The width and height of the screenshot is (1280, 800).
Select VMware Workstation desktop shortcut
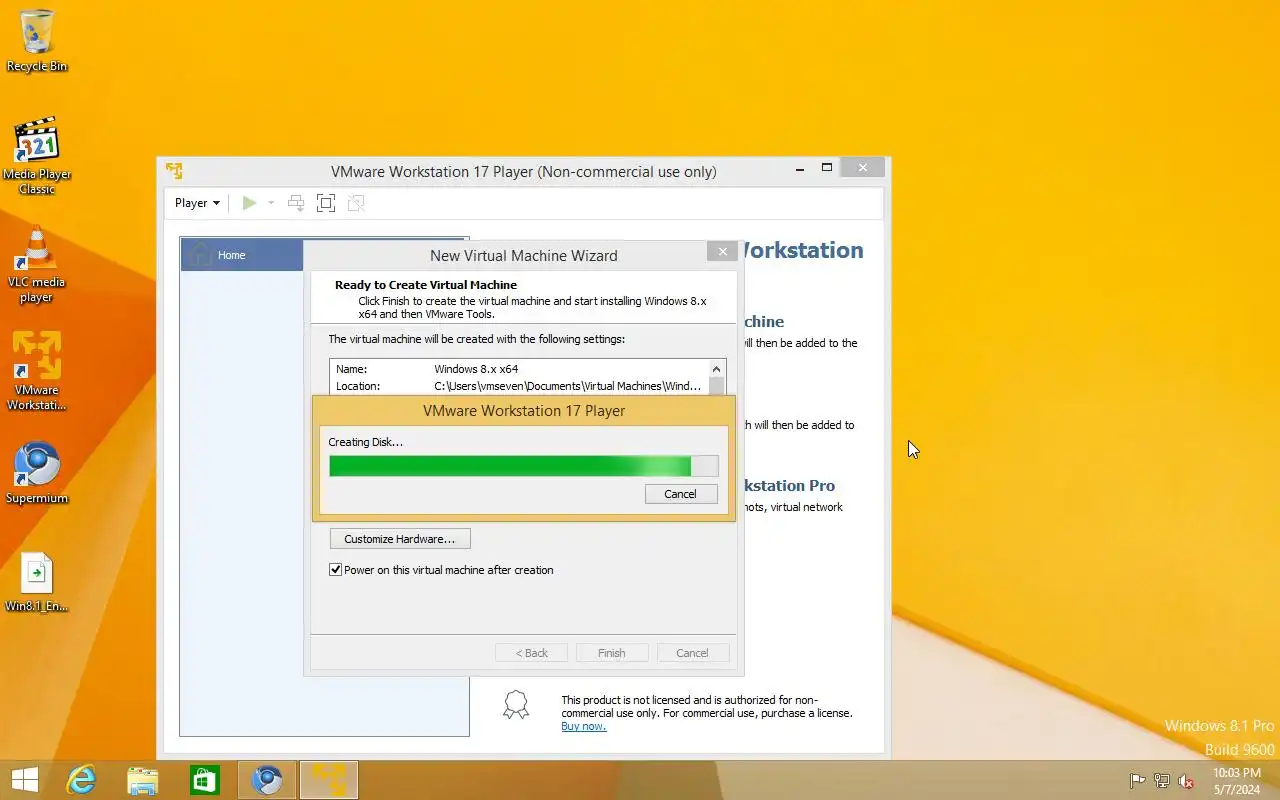[x=37, y=371]
